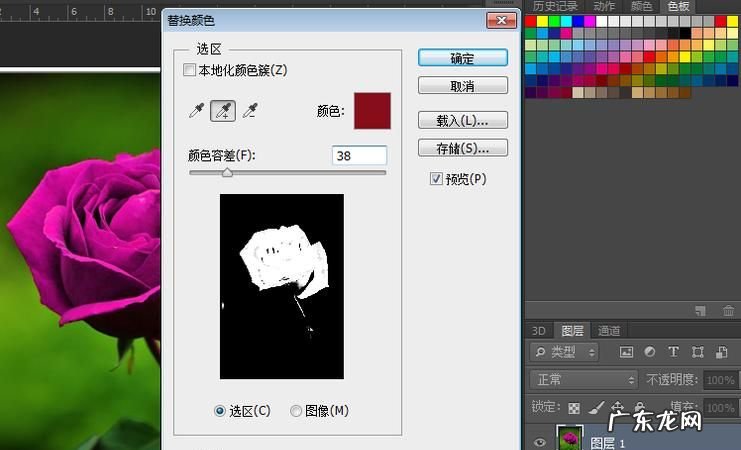Select the plain Eyedropper tool in dialog
The width and height of the screenshot is (741, 450).
click(x=196, y=111)
